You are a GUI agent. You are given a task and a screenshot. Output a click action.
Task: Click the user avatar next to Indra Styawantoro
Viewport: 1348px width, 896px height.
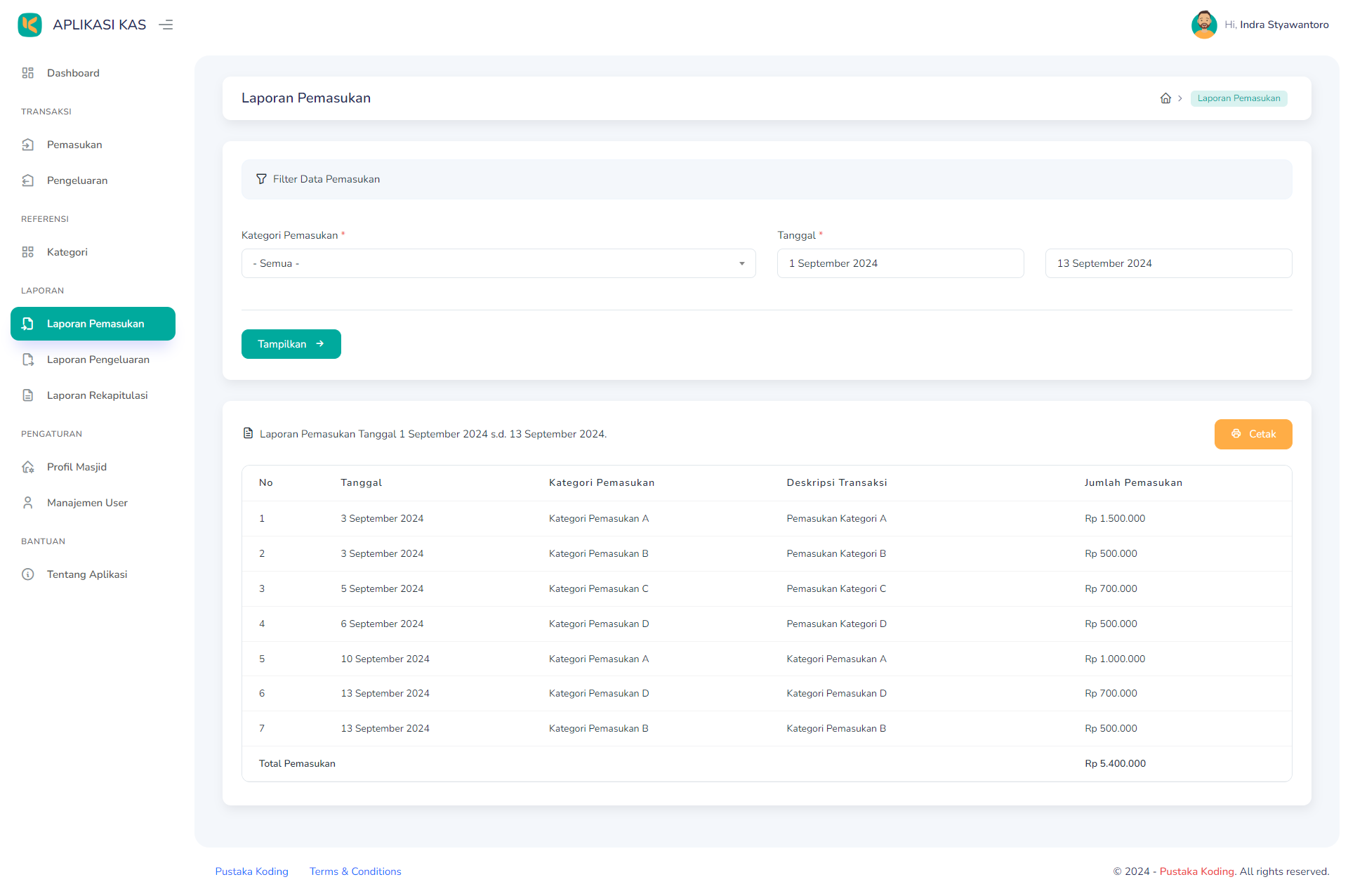coord(1204,24)
